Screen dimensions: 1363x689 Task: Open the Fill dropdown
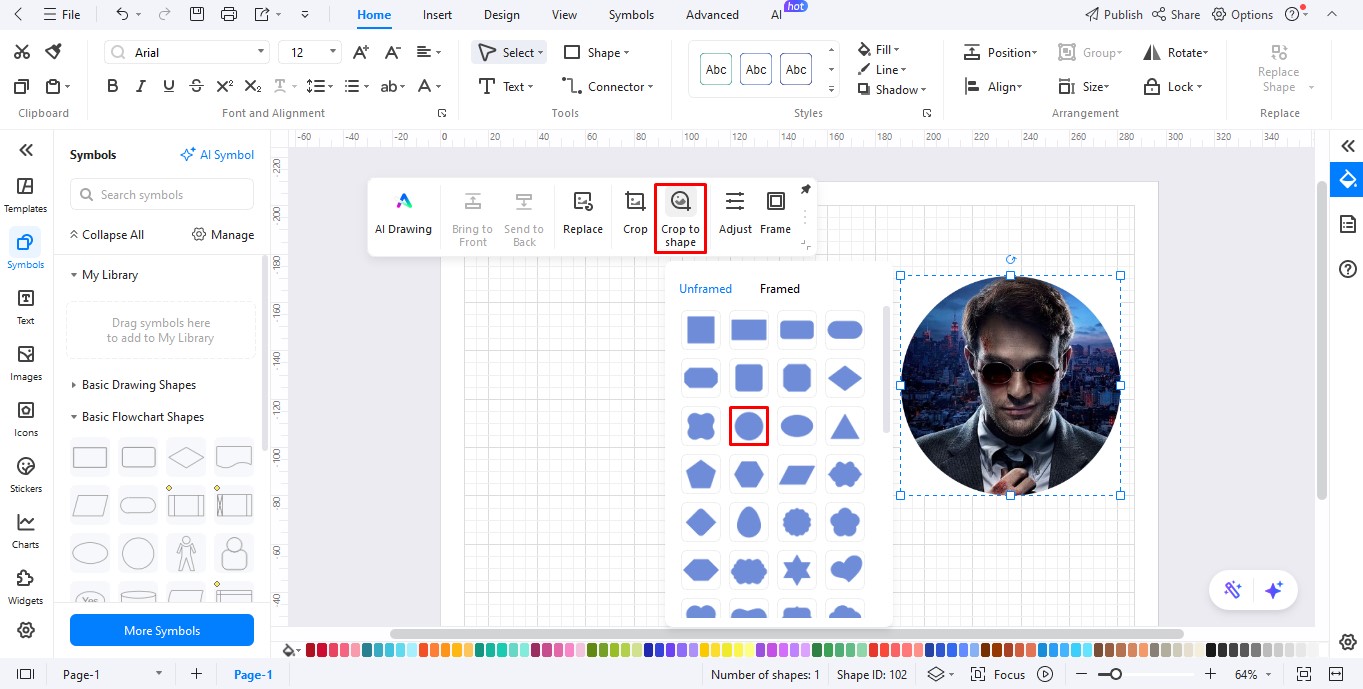click(879, 49)
